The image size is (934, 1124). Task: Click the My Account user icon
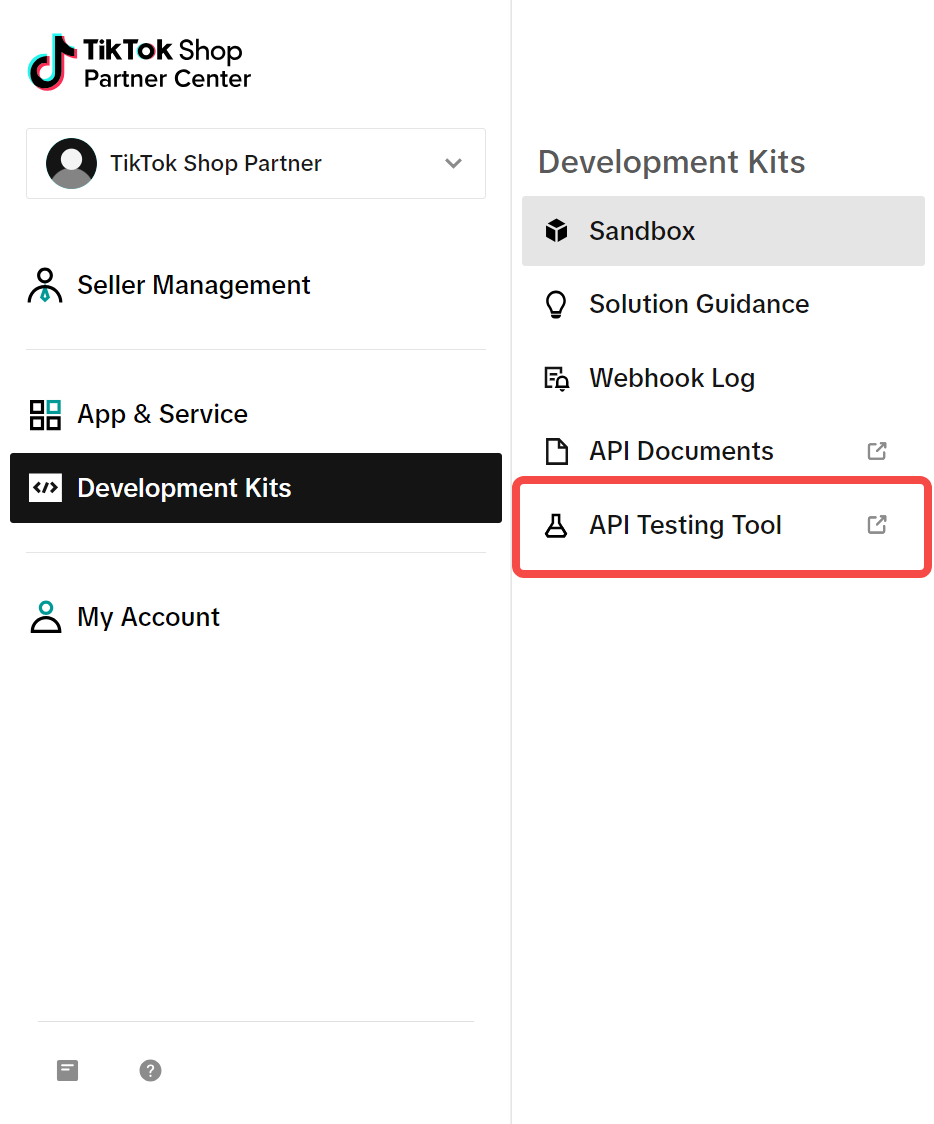[45, 617]
